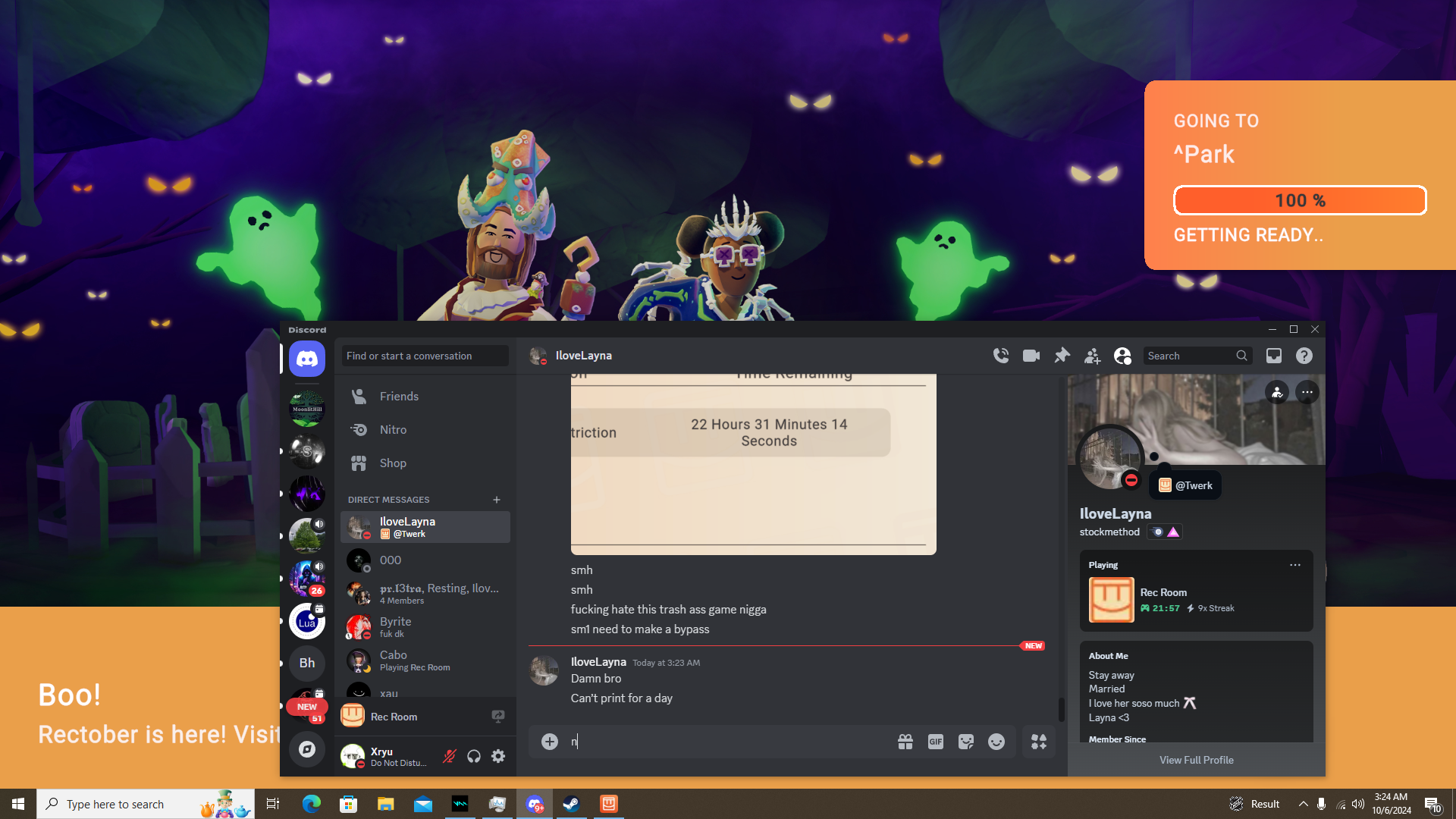1456x819 pixels.
Task: Click the chat scrollbar
Action: pyautogui.click(x=1061, y=709)
